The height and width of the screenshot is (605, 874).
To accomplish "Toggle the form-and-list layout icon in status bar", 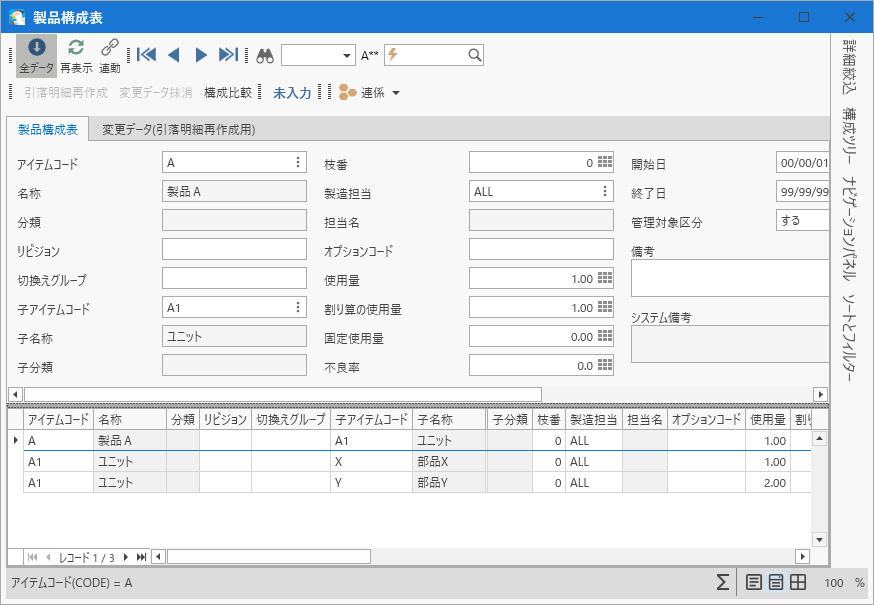I will coord(776,582).
